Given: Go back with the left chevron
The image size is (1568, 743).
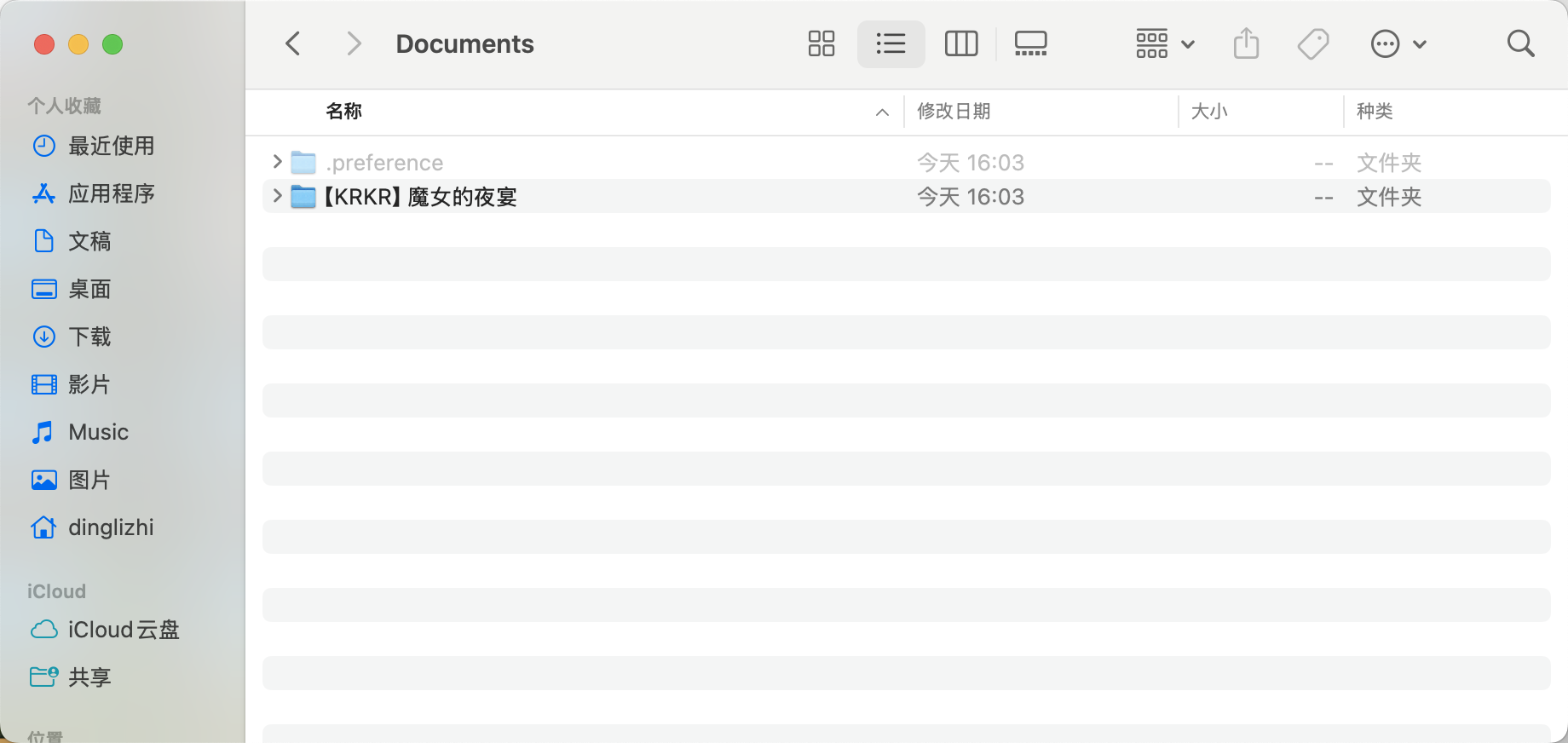Looking at the screenshot, I should (293, 43).
